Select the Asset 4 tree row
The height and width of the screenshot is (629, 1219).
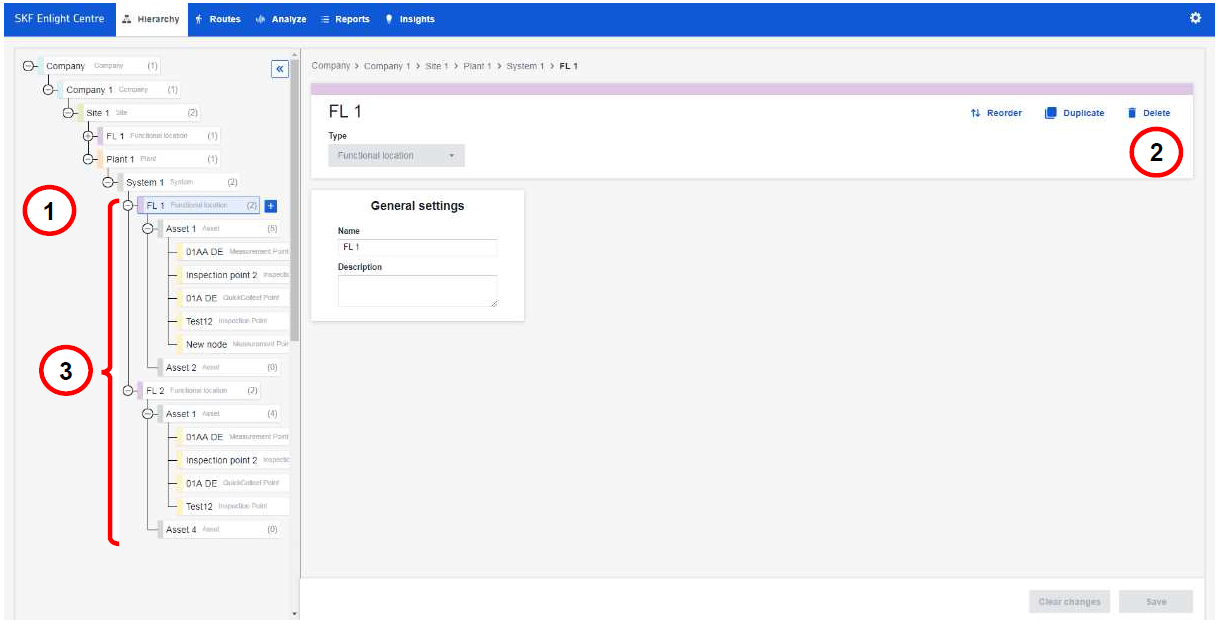pos(219,530)
